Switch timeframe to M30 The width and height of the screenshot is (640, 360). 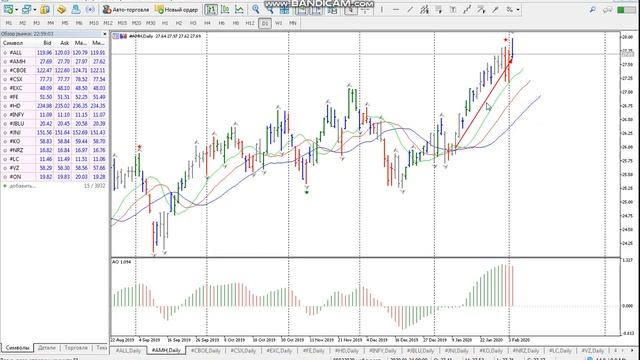(151, 23)
